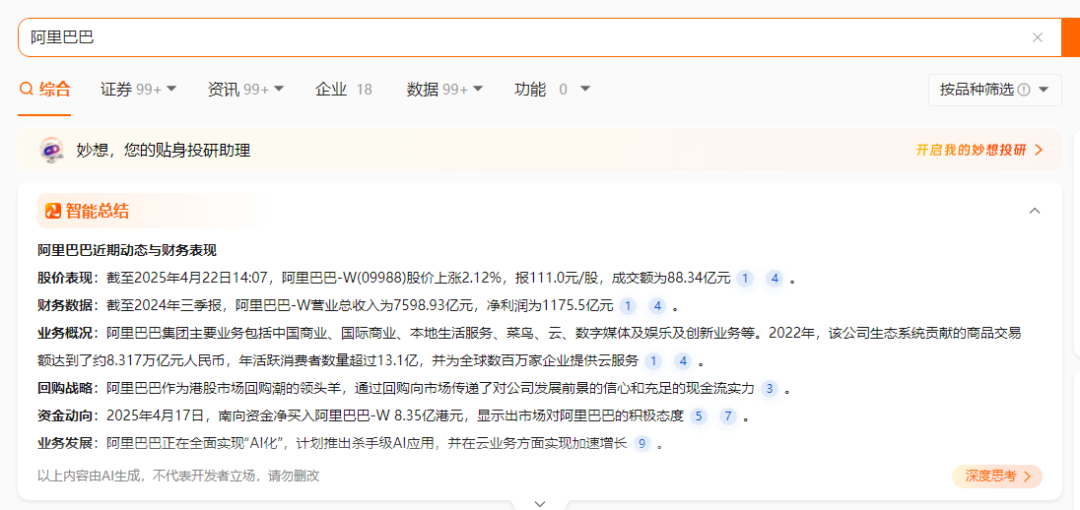Viewport: 1080px width, 510px height.
Task: Click the info icon next to 按品种筛选
Action: coord(1024,90)
